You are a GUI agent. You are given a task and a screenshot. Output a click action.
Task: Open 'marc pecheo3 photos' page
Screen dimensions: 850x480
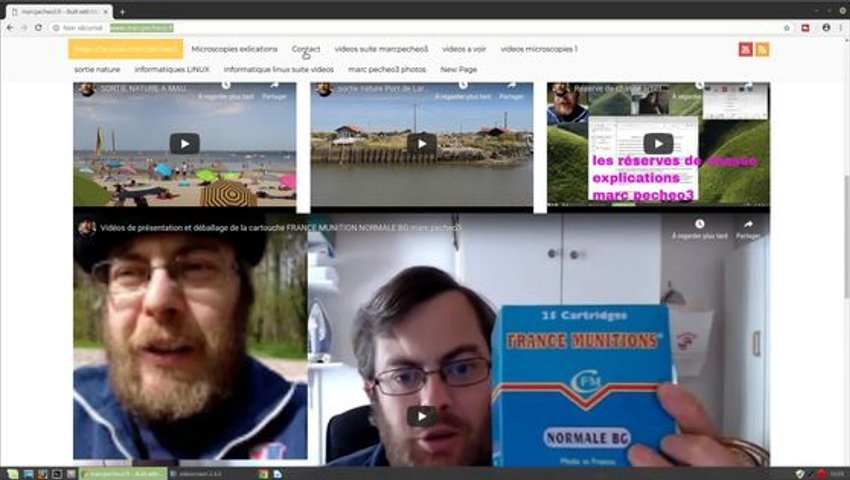coord(387,69)
